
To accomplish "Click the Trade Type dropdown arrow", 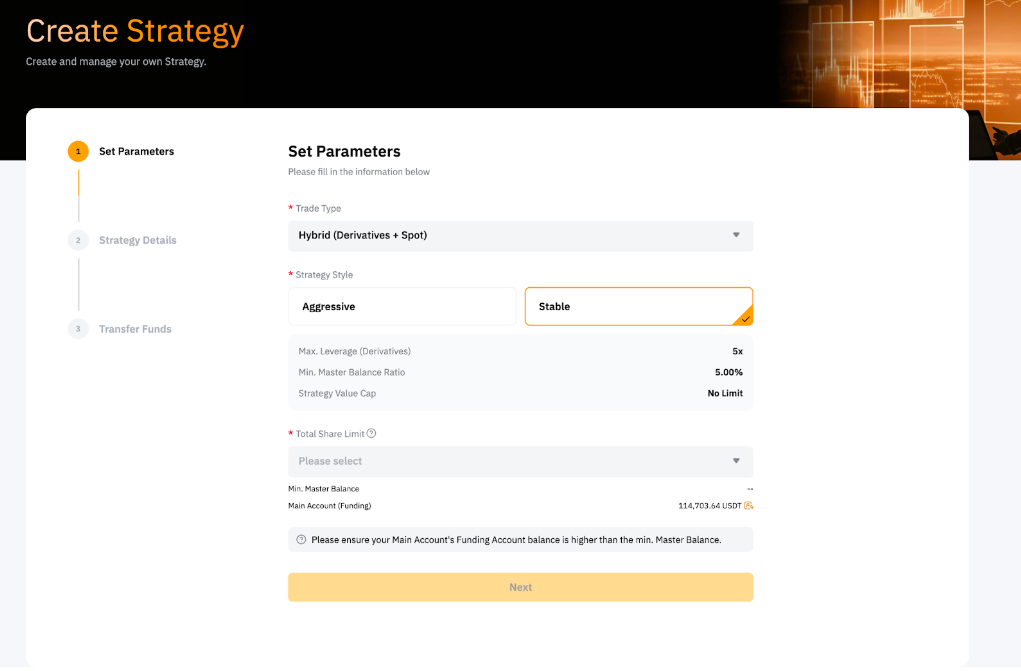I will click(x=736, y=236).
